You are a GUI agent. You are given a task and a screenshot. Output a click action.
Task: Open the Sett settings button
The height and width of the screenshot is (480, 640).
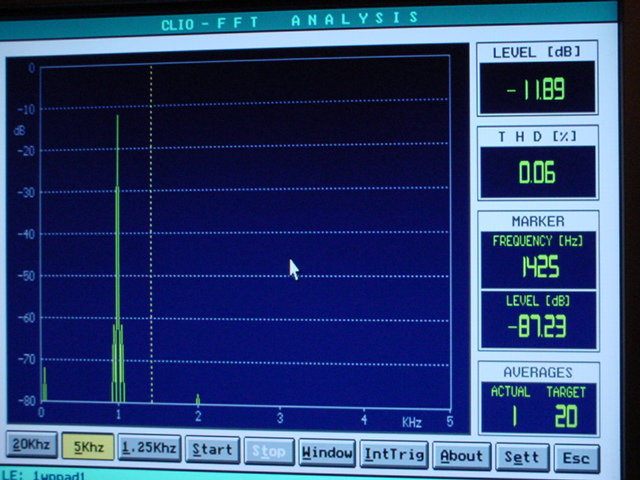[x=522, y=457]
